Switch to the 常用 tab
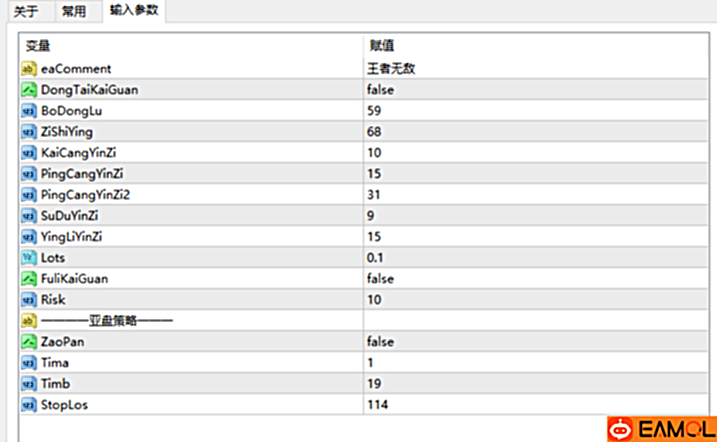This screenshot has width=717, height=442. [74, 12]
